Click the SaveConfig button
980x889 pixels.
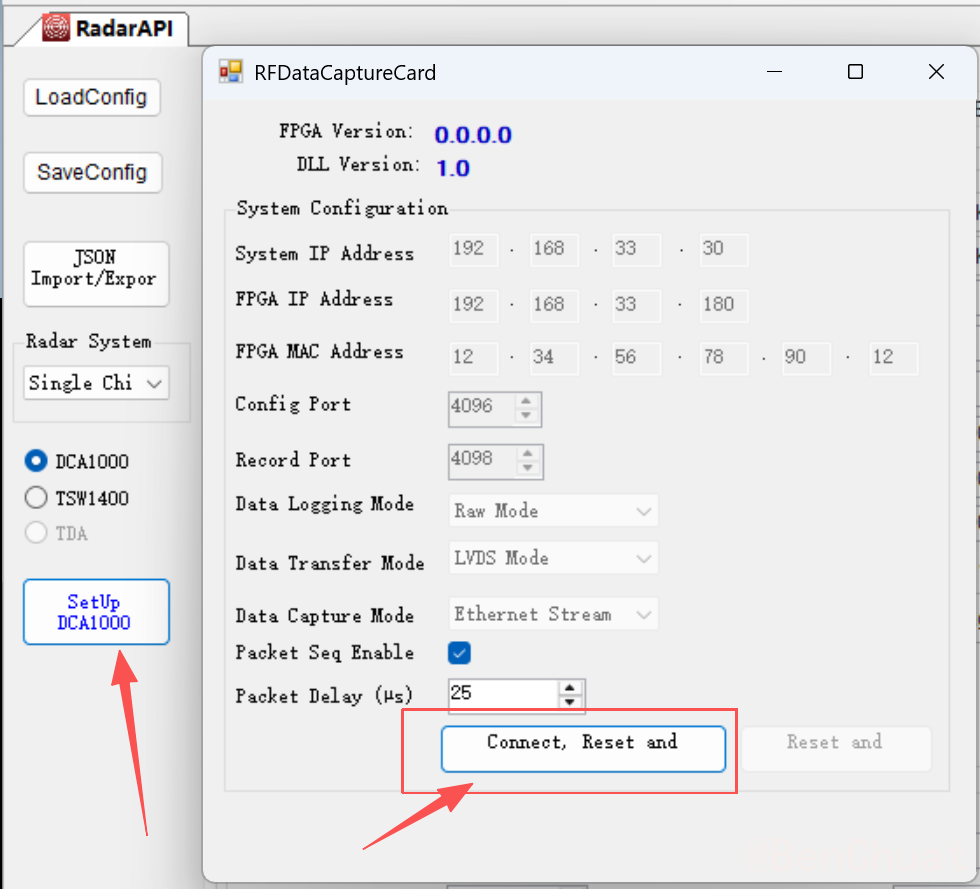pos(91,172)
